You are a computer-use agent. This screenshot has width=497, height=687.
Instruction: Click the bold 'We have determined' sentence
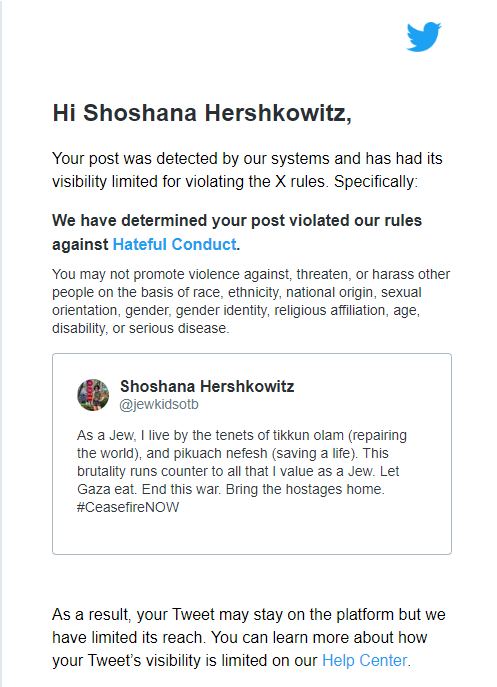click(237, 232)
